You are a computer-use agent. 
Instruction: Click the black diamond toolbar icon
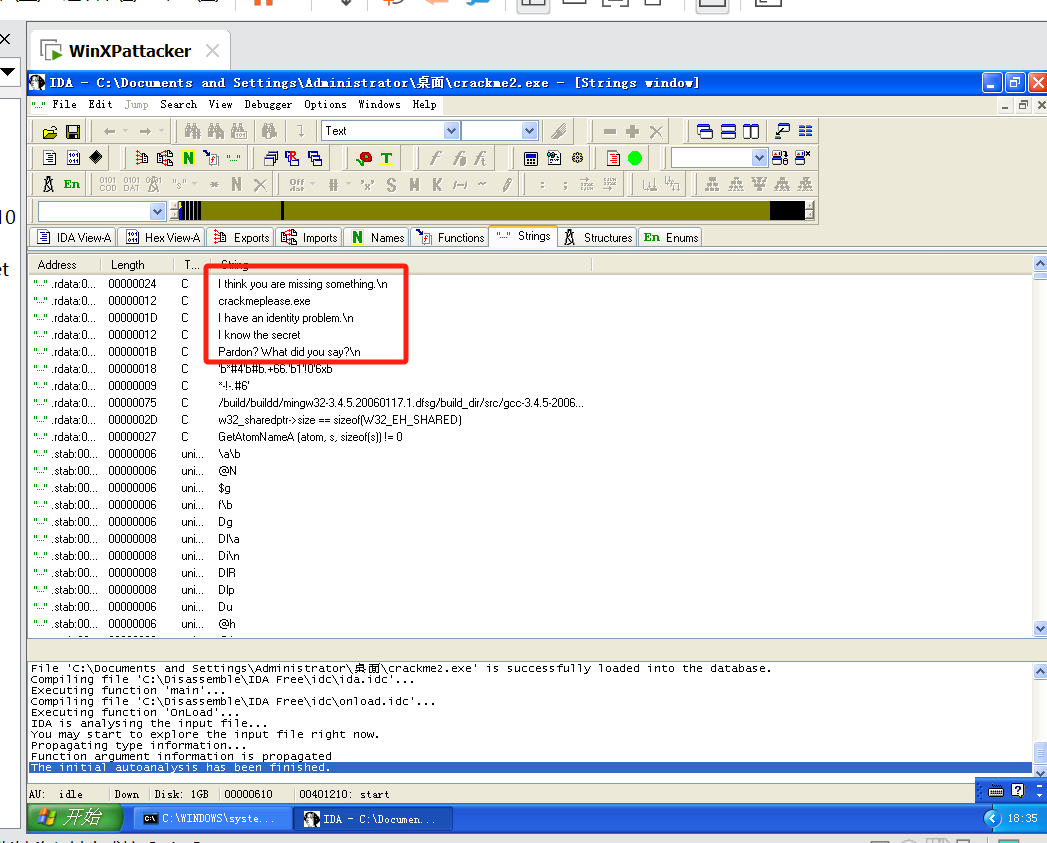point(96,158)
